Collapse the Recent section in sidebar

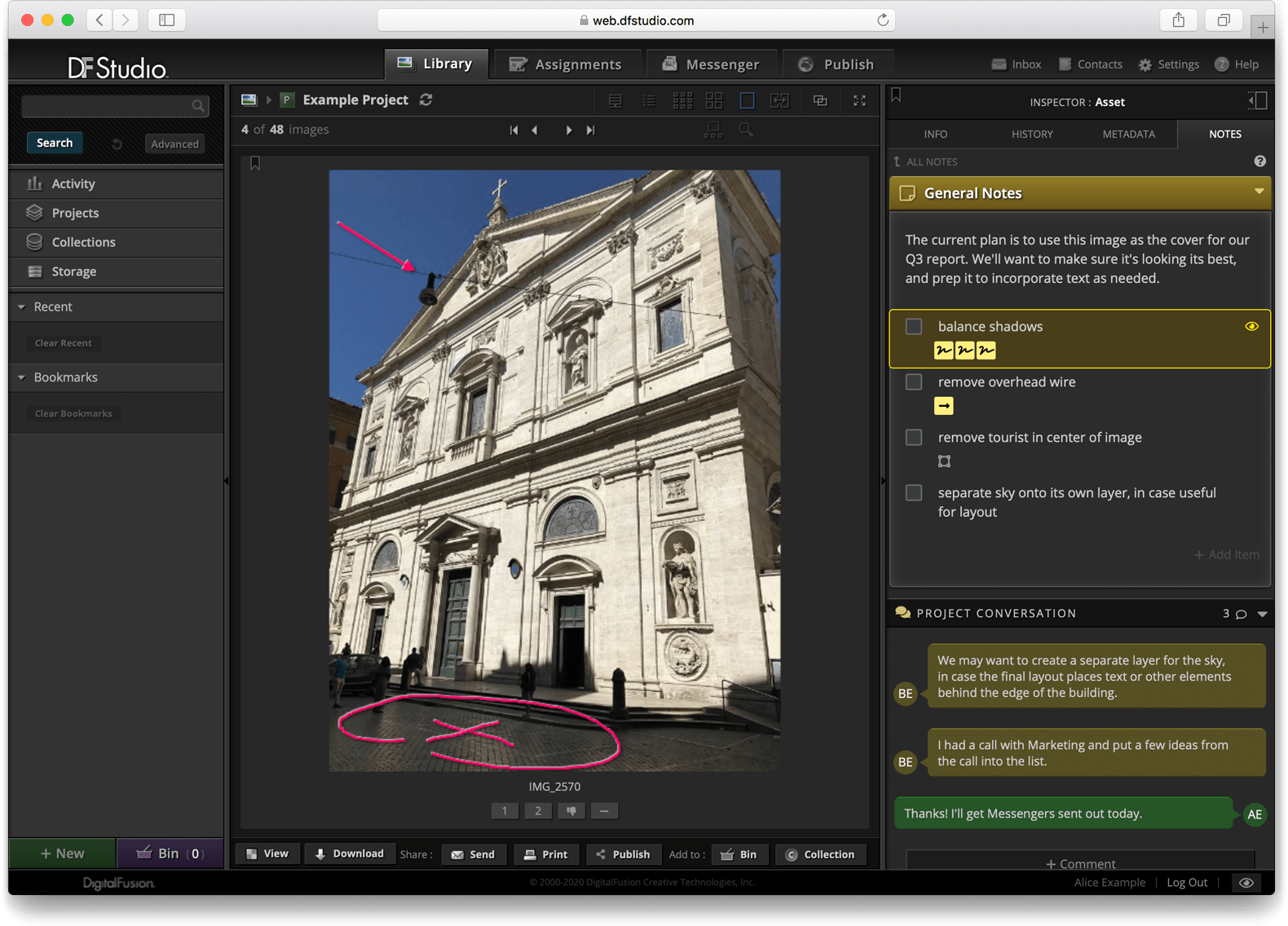(22, 307)
